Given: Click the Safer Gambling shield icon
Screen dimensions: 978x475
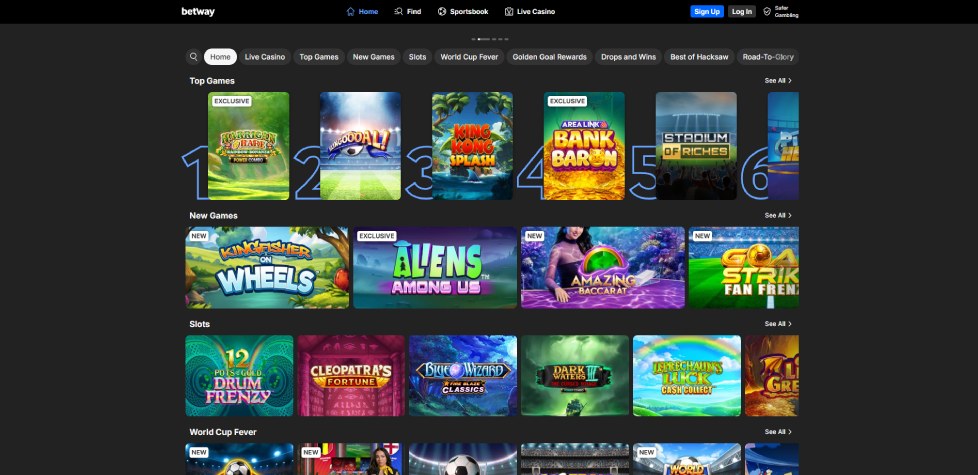Looking at the screenshot, I should click(767, 11).
